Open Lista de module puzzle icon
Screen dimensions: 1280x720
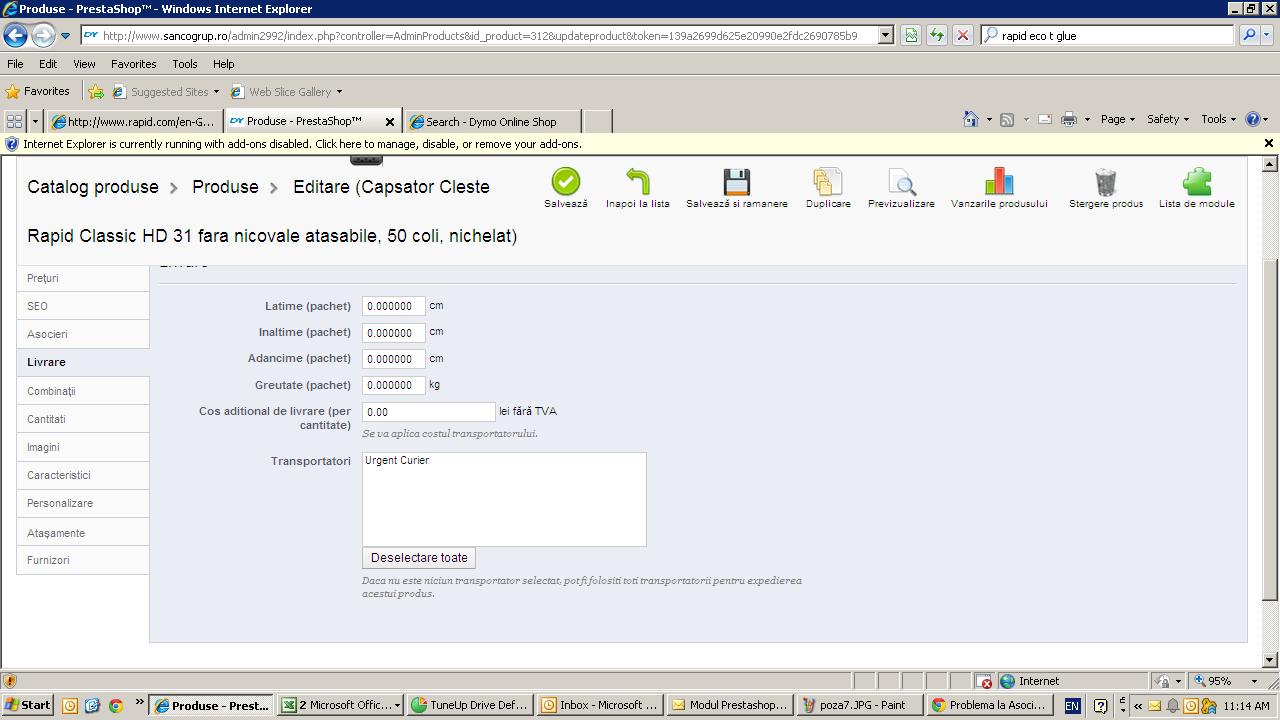tap(1196, 182)
